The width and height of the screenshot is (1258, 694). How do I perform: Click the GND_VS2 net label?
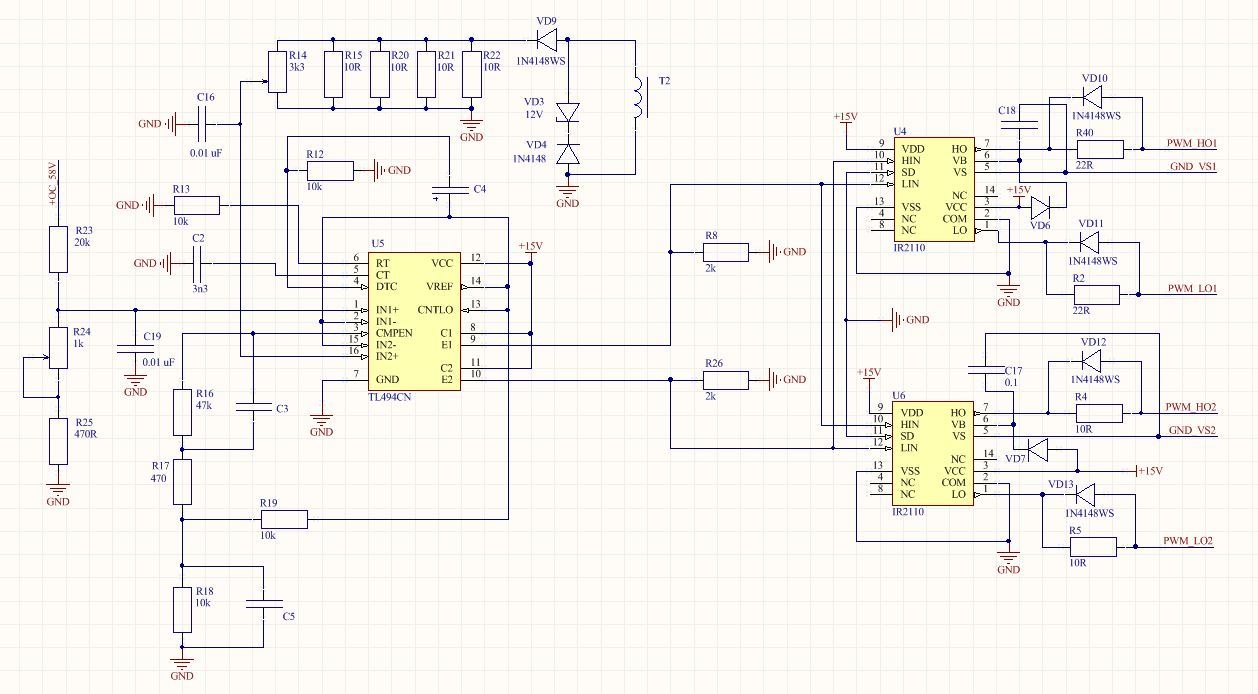[1193, 431]
